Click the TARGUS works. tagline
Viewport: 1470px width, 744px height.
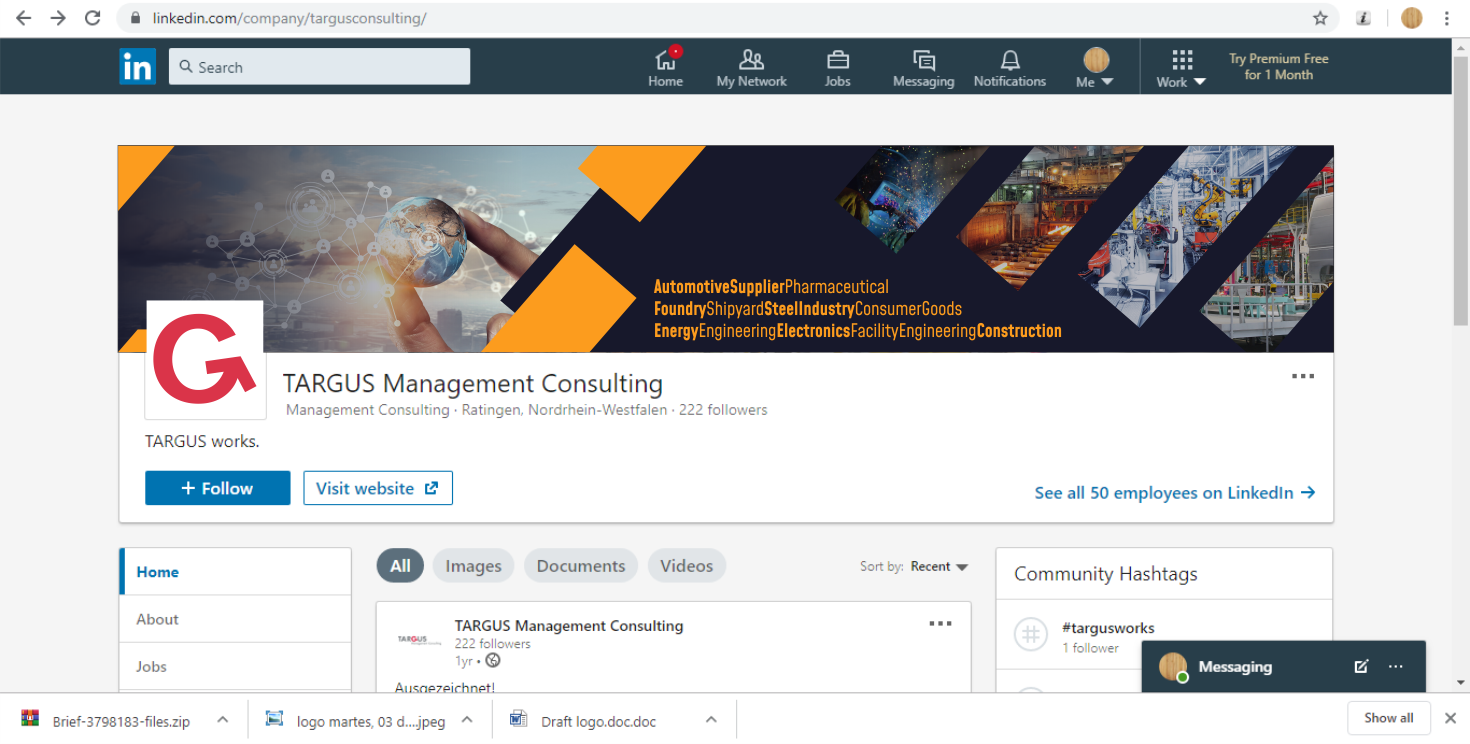click(202, 441)
